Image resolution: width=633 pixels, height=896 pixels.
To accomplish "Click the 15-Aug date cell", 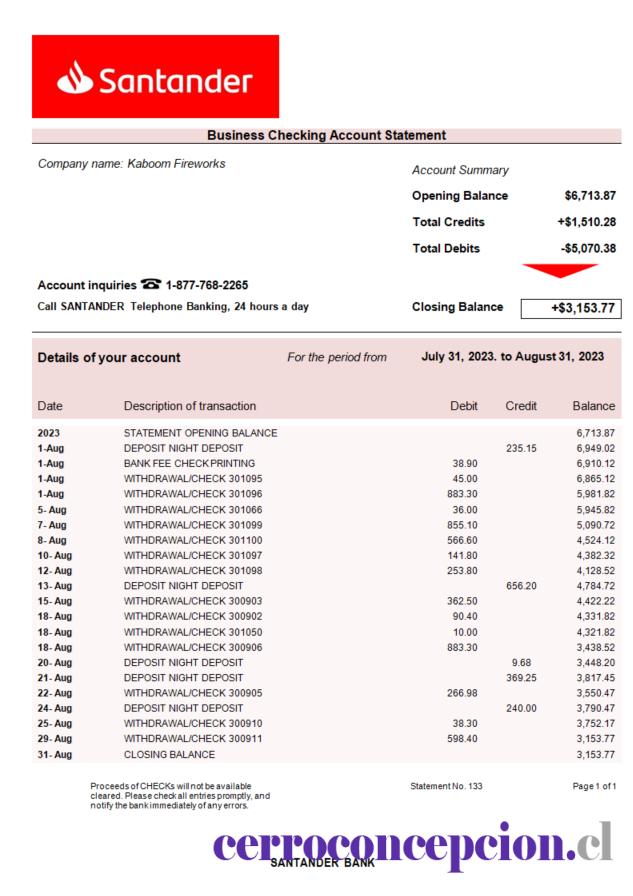I will tap(55, 601).
